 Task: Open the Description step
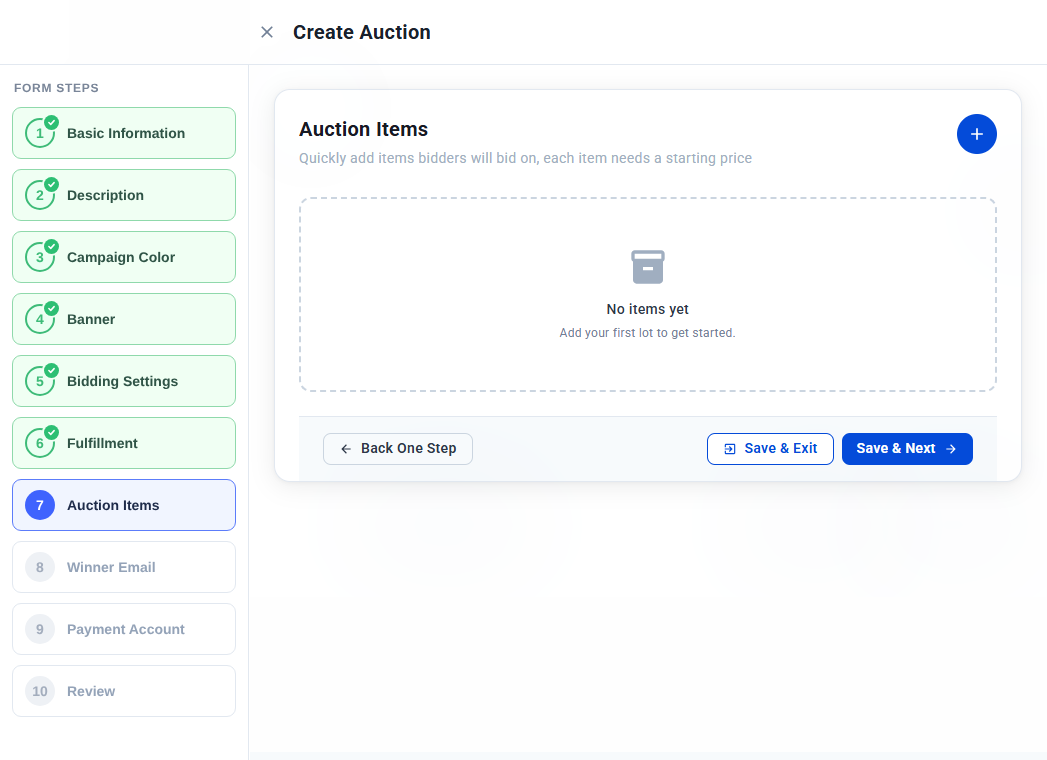click(124, 195)
